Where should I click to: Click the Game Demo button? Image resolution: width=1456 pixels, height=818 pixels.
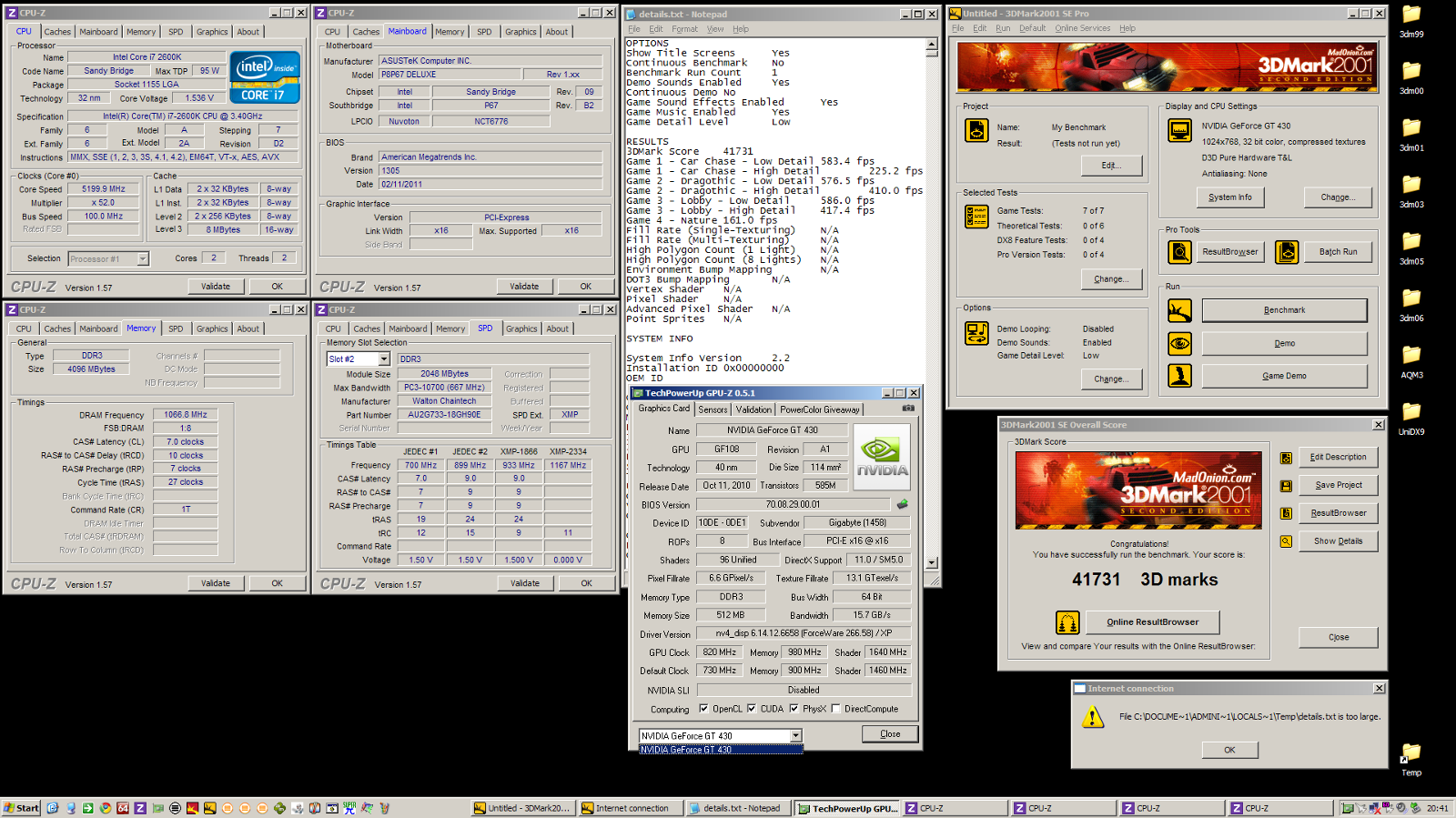(x=1284, y=376)
